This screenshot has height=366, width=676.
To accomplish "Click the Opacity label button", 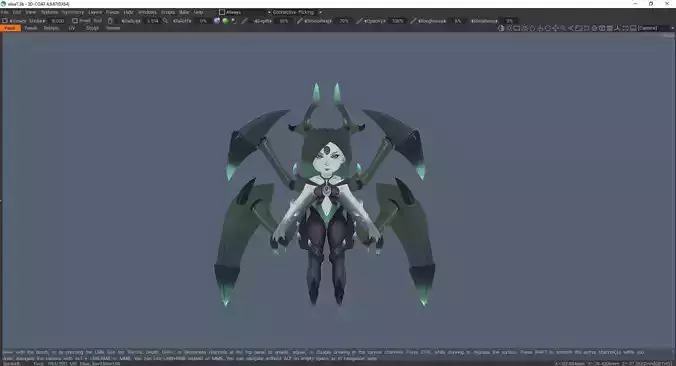I will tap(375, 21).
